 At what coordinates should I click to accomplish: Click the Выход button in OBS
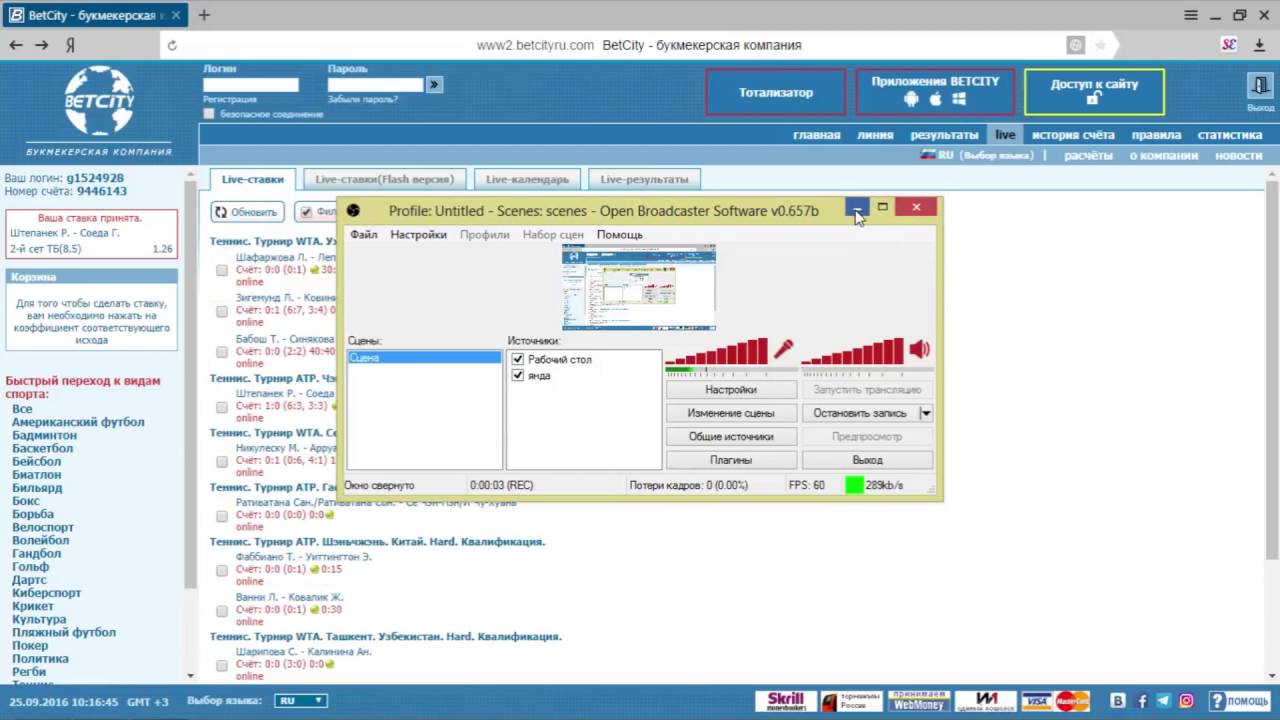pos(867,460)
